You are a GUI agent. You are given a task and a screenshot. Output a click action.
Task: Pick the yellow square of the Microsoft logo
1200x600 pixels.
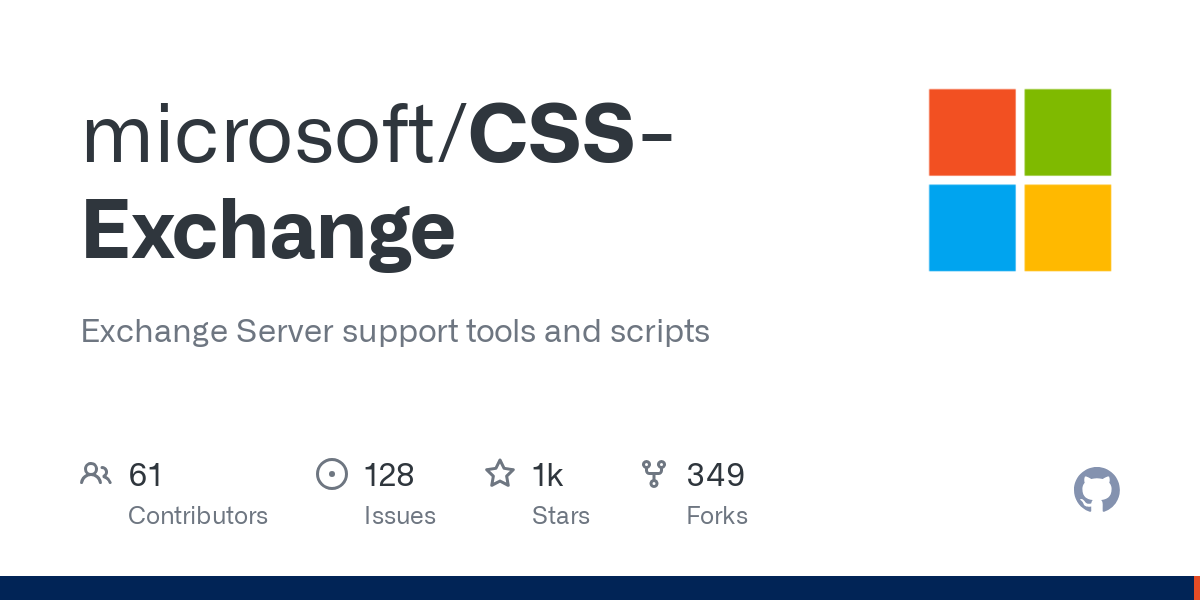click(1068, 228)
